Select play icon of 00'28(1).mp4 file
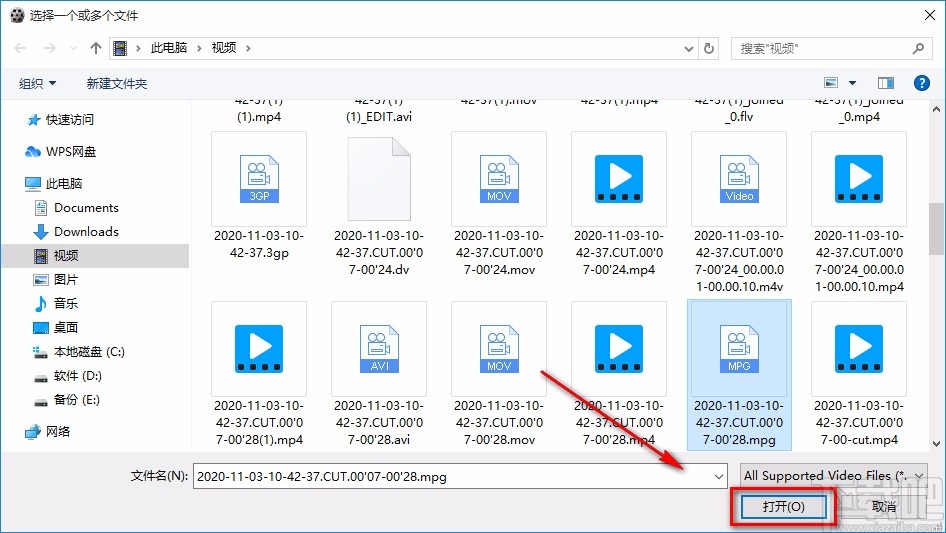946x533 pixels. point(259,349)
